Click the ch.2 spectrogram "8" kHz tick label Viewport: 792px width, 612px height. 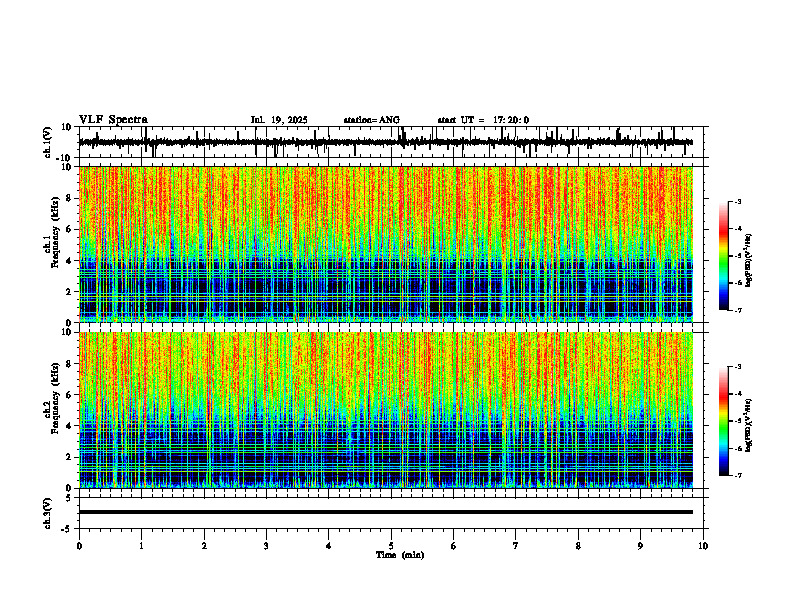(x=69, y=364)
